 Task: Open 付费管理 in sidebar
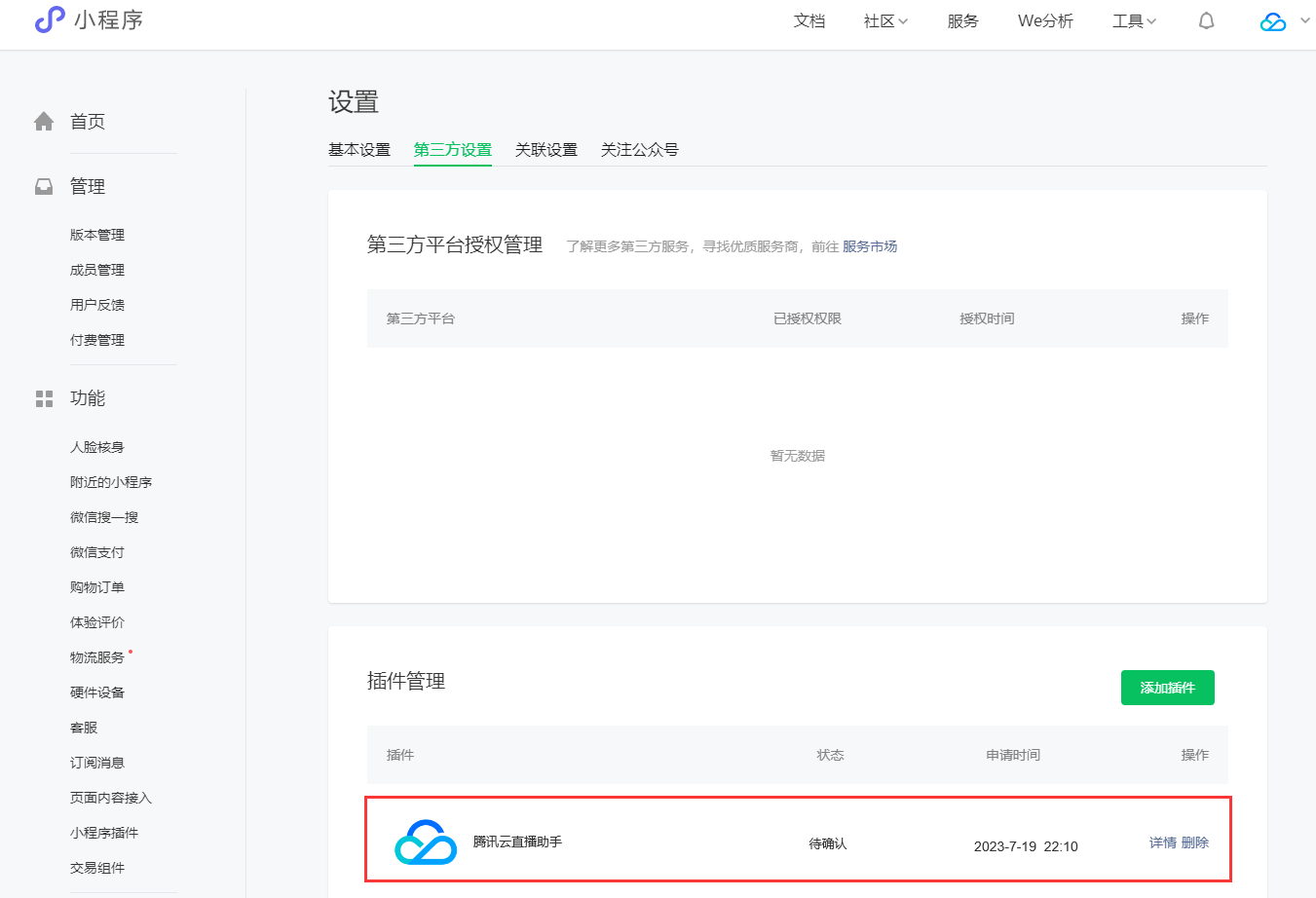(x=97, y=340)
